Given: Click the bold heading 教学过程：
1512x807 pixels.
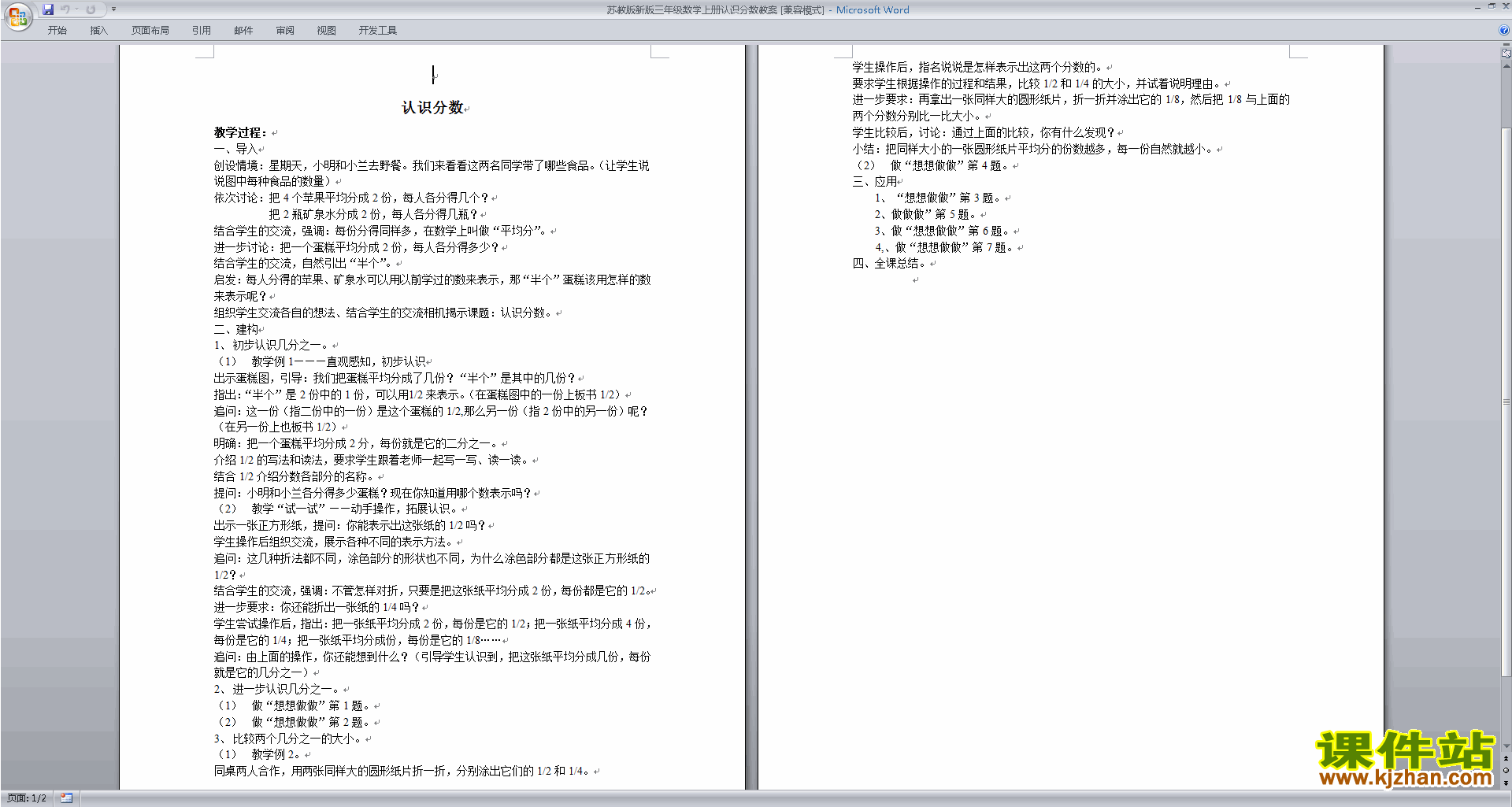Looking at the screenshot, I should (241, 132).
